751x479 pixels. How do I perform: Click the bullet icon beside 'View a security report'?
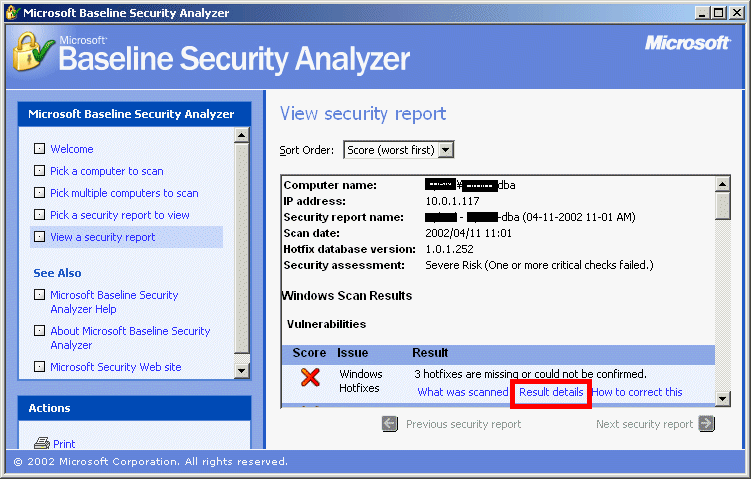[39, 237]
